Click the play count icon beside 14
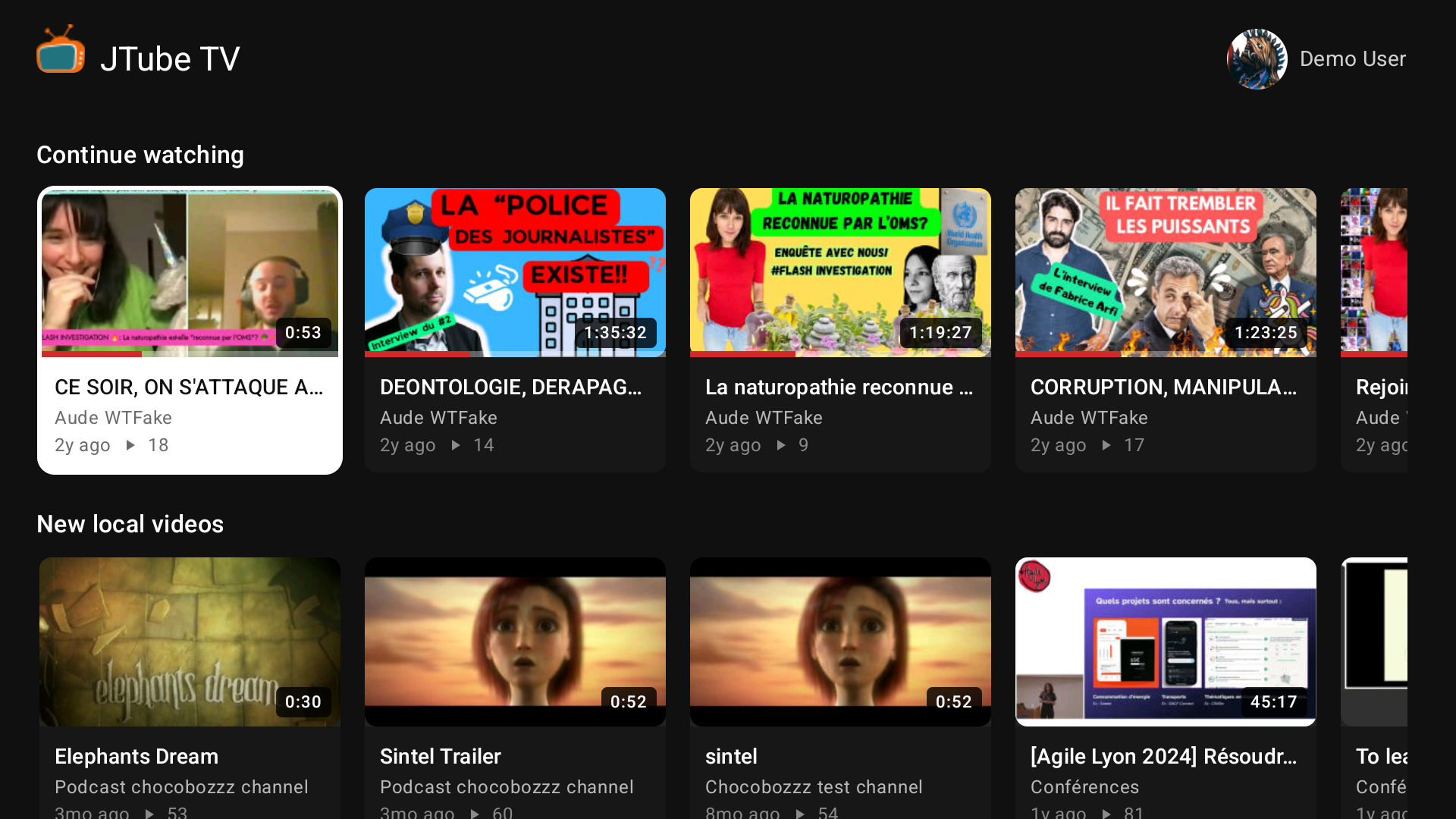This screenshot has height=819, width=1456. point(456,445)
